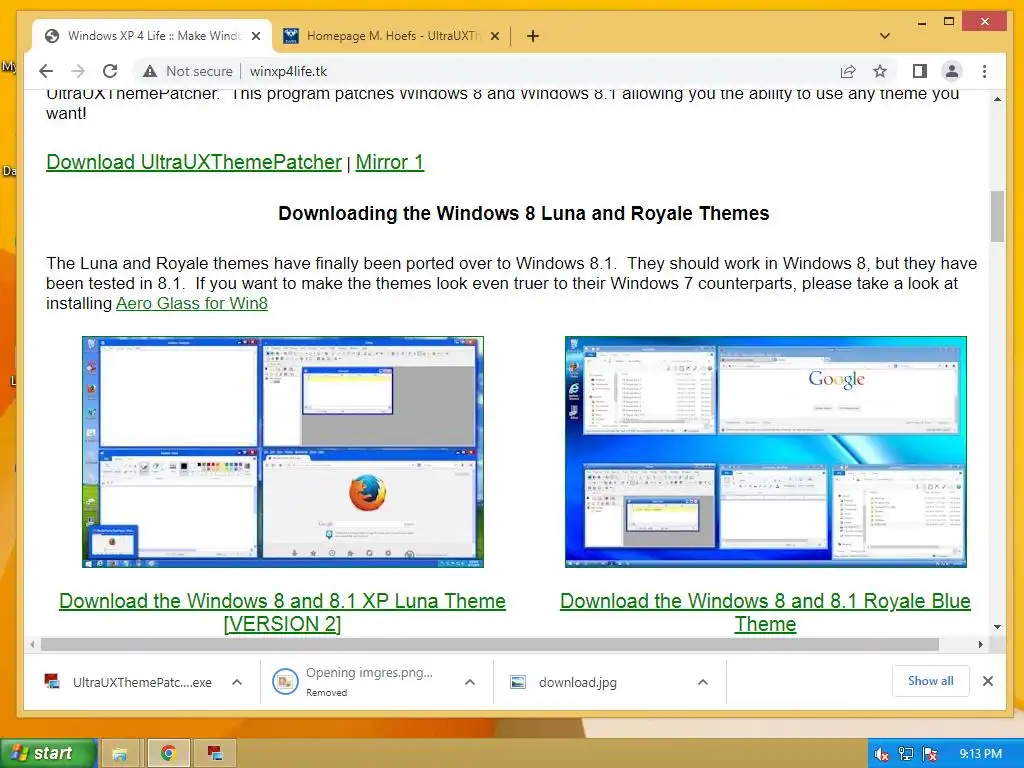Click the horizontal scrollbar thumb

pyautogui.click(x=490, y=645)
